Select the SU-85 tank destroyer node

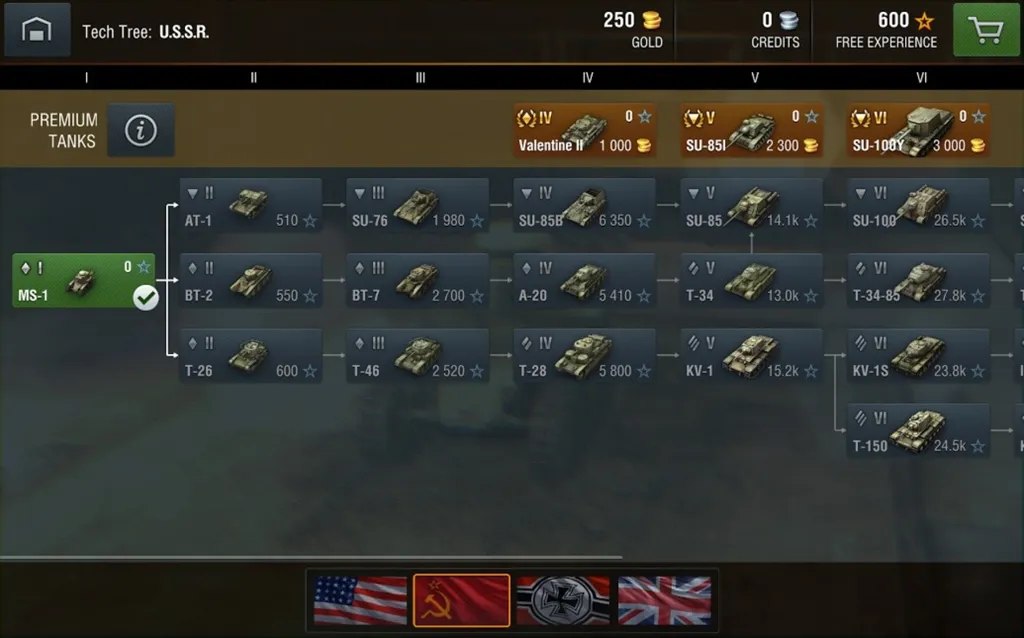[751, 206]
